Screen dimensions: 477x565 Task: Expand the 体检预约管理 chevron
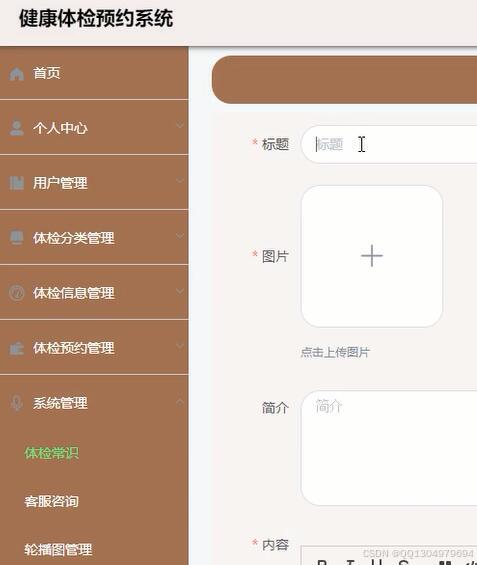(180, 346)
